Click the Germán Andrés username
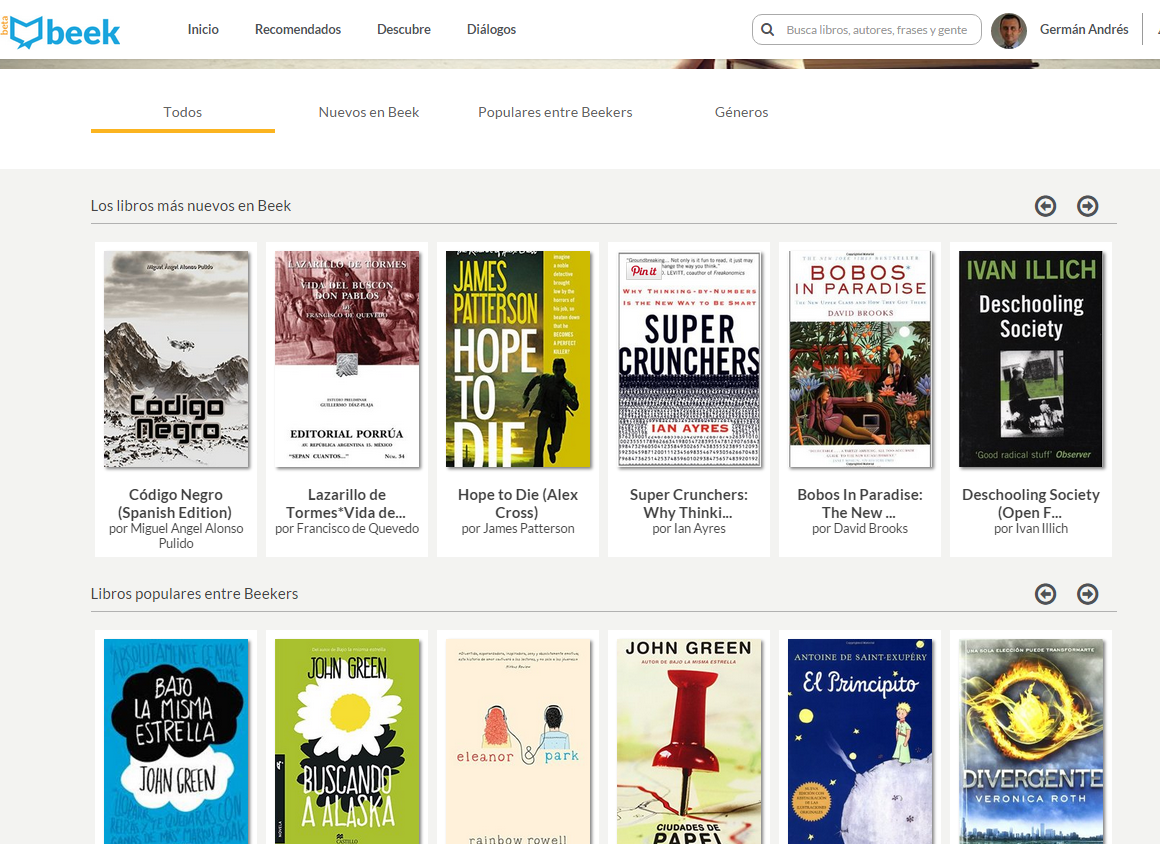The width and height of the screenshot is (1160, 844). pos(1084,30)
